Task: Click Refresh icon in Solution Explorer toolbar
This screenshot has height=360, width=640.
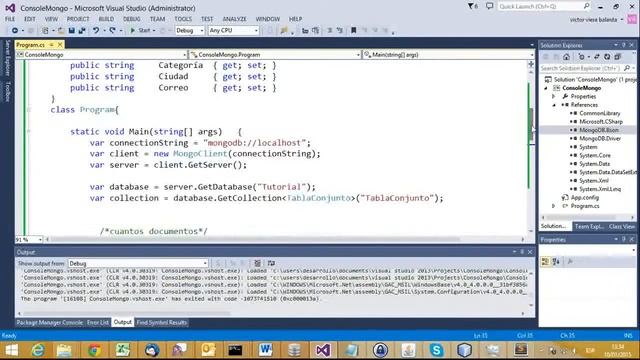Action: (x=607, y=57)
